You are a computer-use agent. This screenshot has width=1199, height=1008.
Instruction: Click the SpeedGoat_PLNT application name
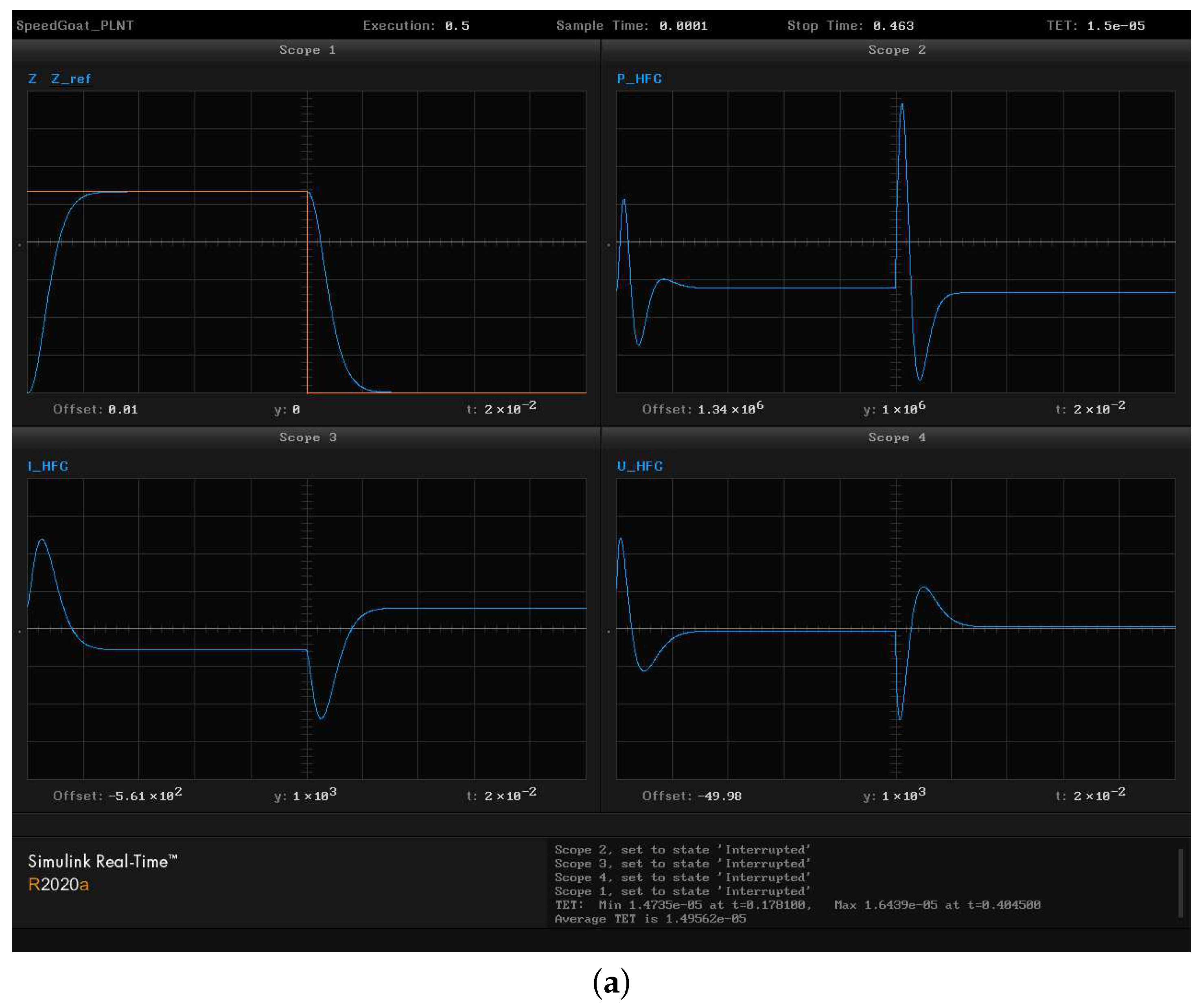(75, 26)
